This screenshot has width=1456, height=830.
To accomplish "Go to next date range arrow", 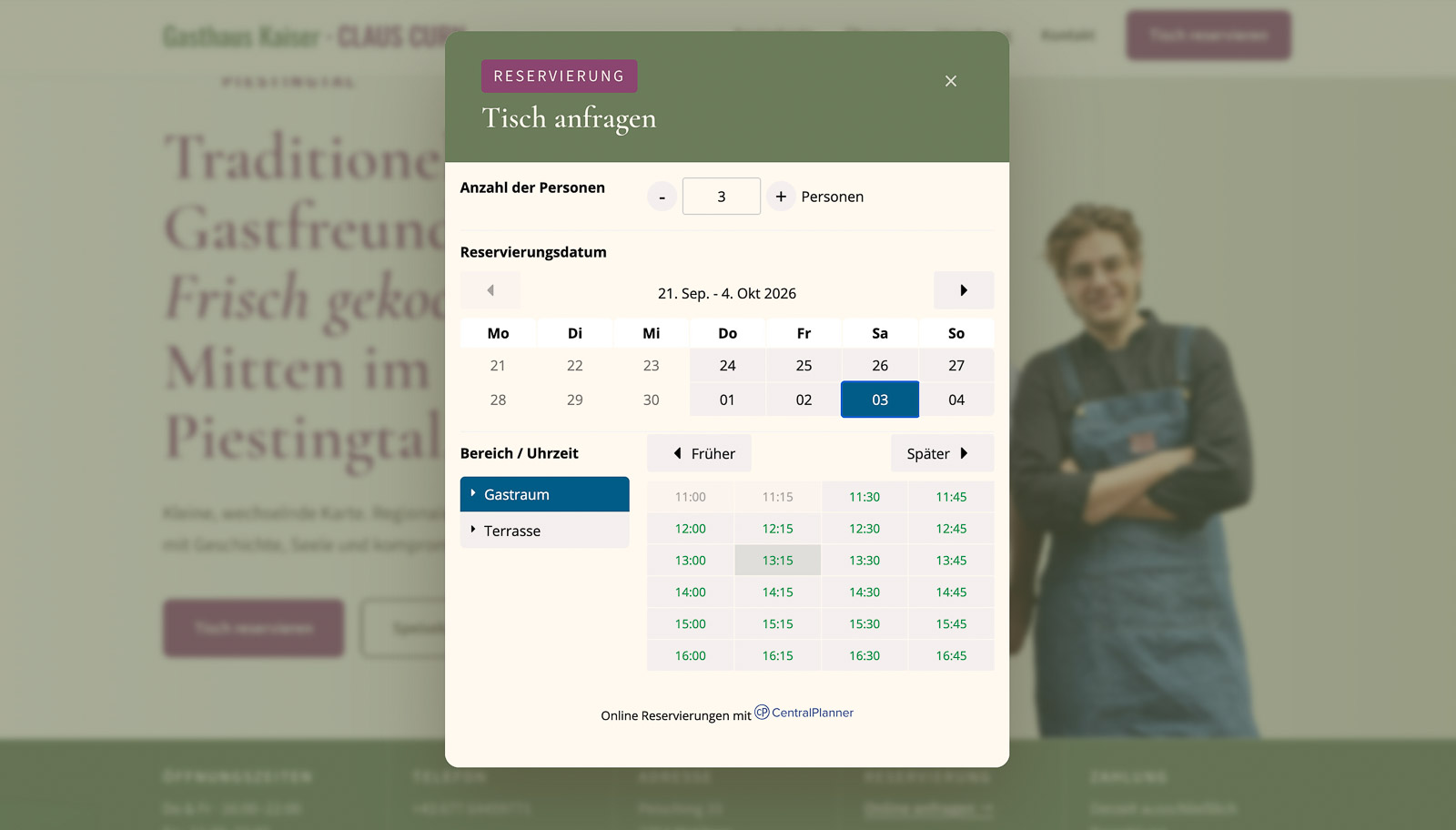I will (x=964, y=290).
